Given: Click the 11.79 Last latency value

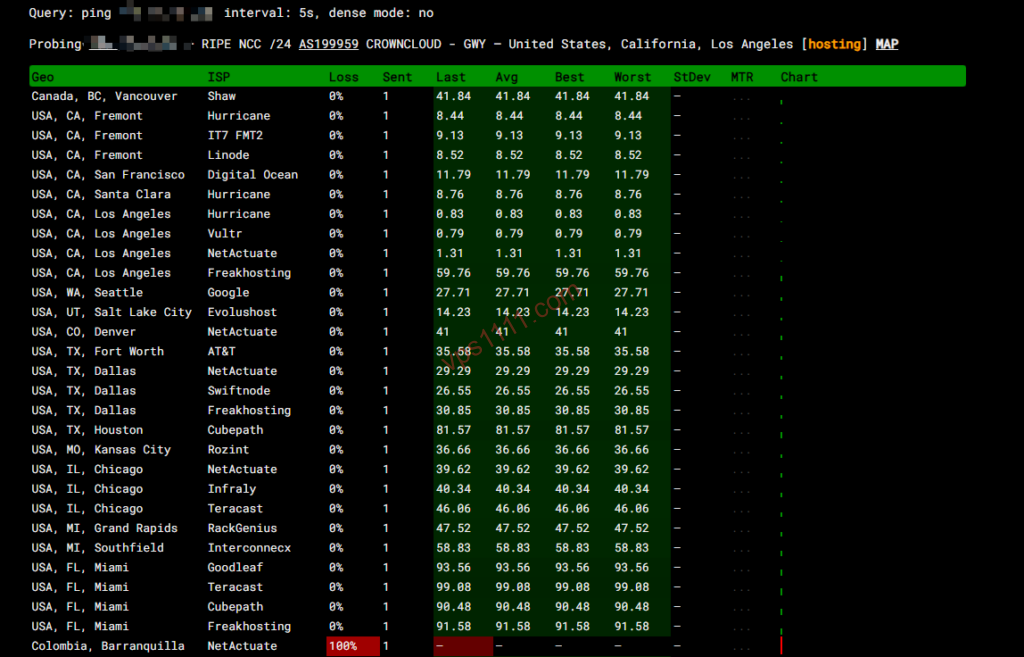Looking at the screenshot, I should (453, 174).
